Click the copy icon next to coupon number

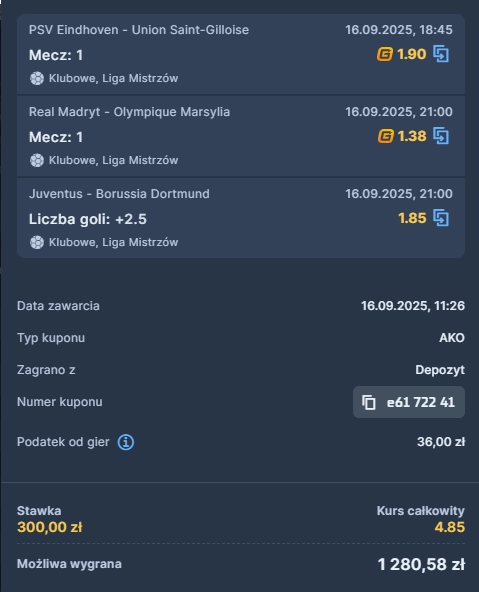coord(369,402)
